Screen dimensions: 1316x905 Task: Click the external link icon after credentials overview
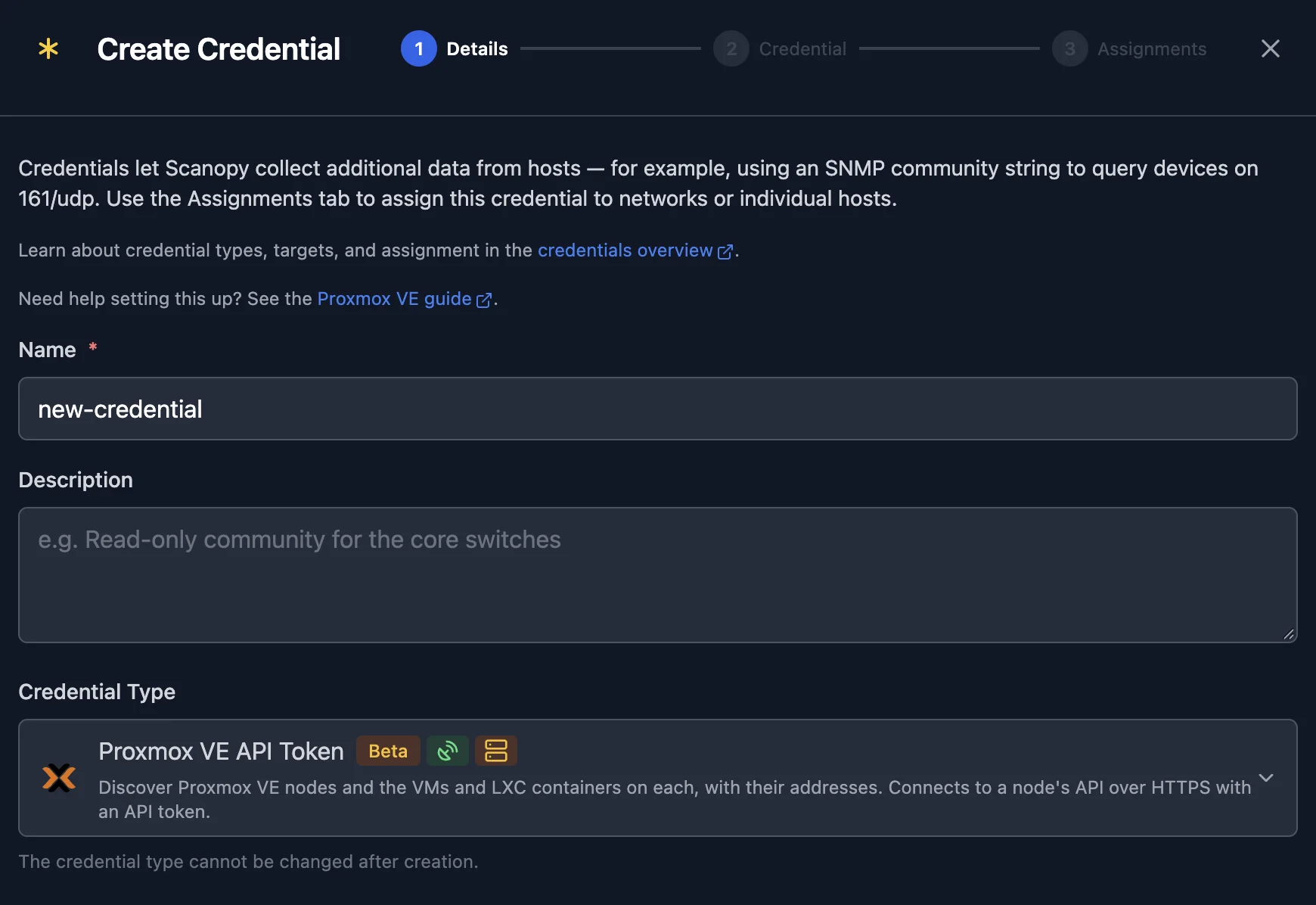coord(725,252)
